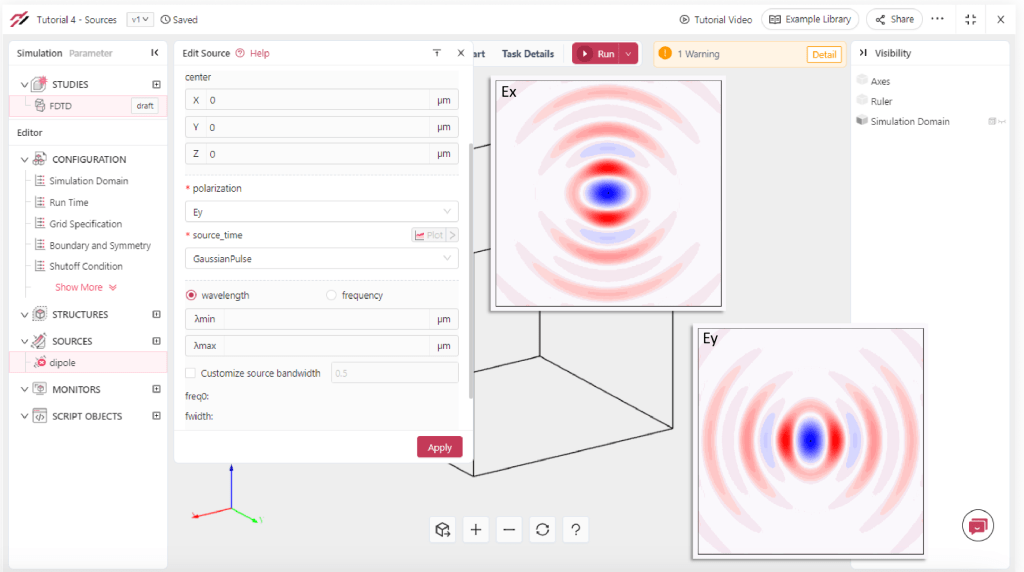Click the 3D view cube icon

coord(443,530)
